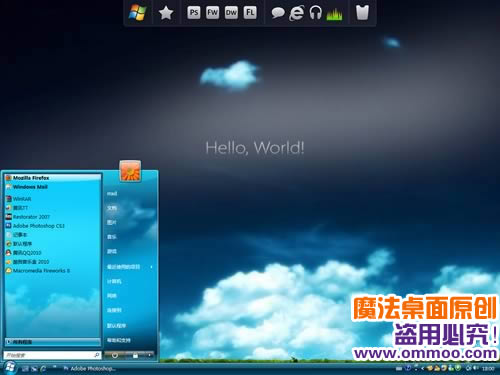The width and height of the screenshot is (500, 375).
Task: Open 计算机 (Computer) in Start menu
Action: [114, 282]
